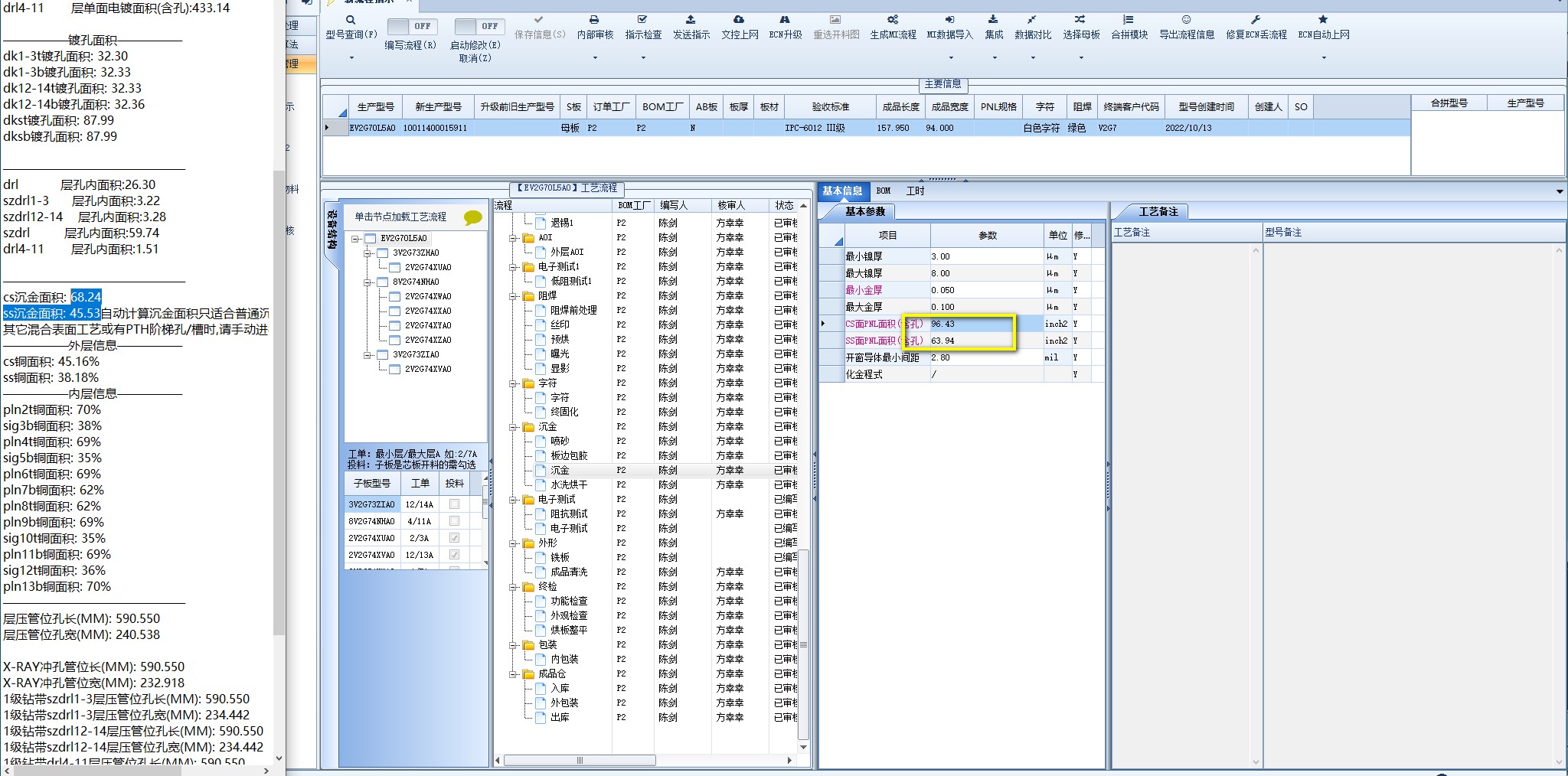The height and width of the screenshot is (776, 1568).
Task: Click the EV2G70L5A0 root node icon
Action: [x=371, y=239]
